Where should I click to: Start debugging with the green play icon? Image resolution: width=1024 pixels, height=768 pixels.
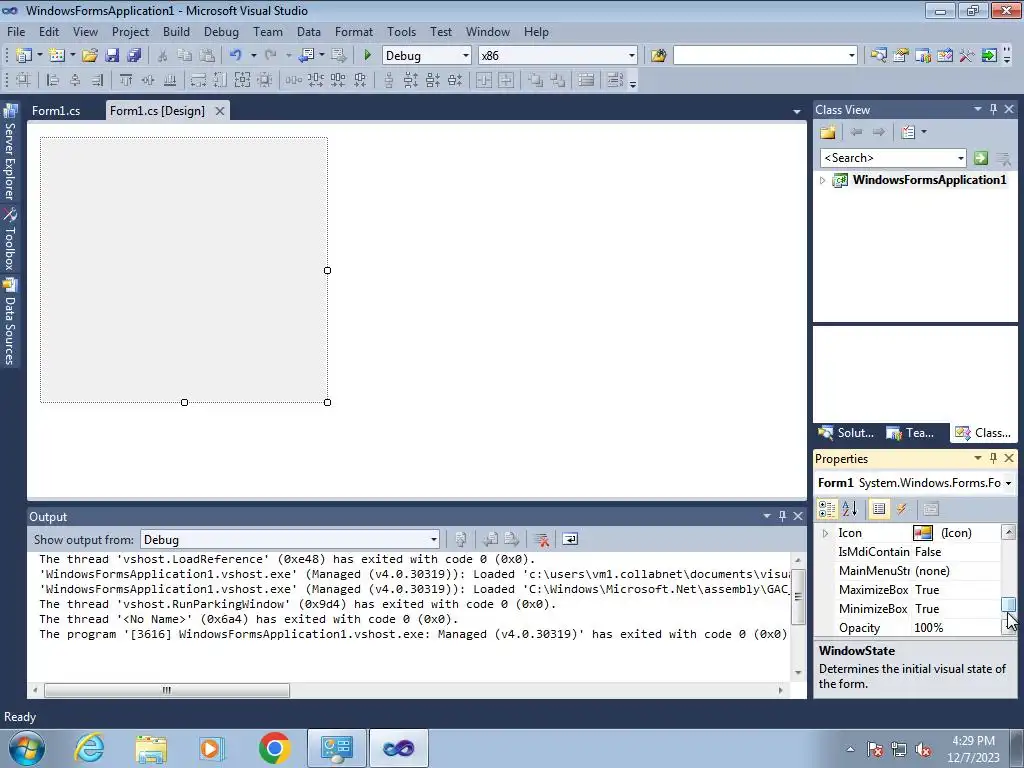[x=367, y=56]
